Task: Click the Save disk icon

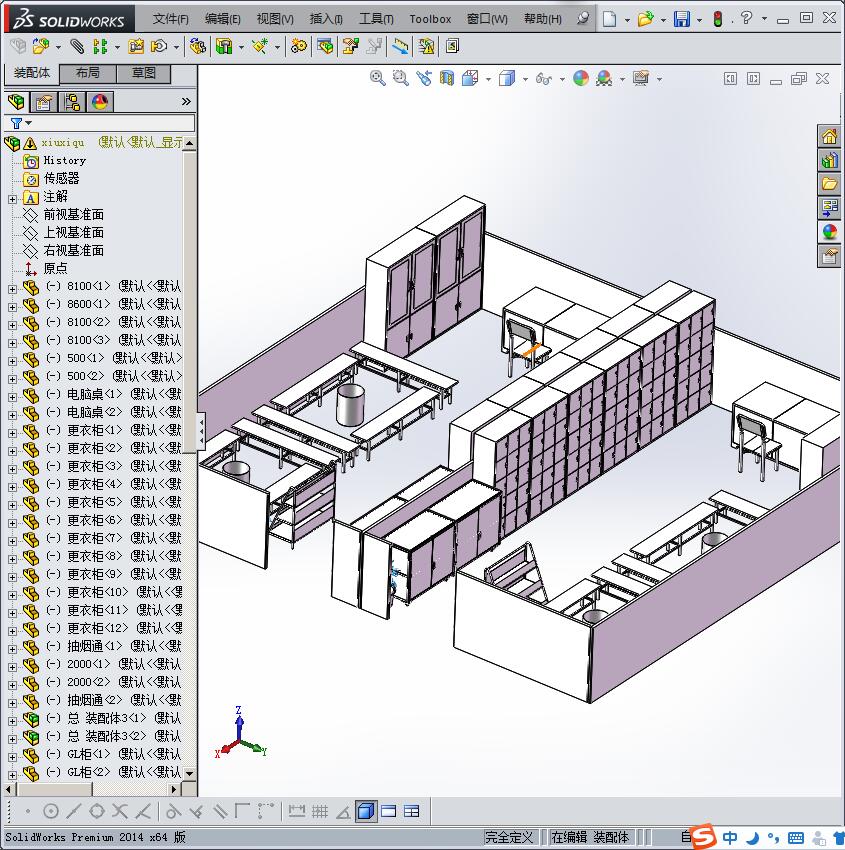Action: tap(681, 19)
